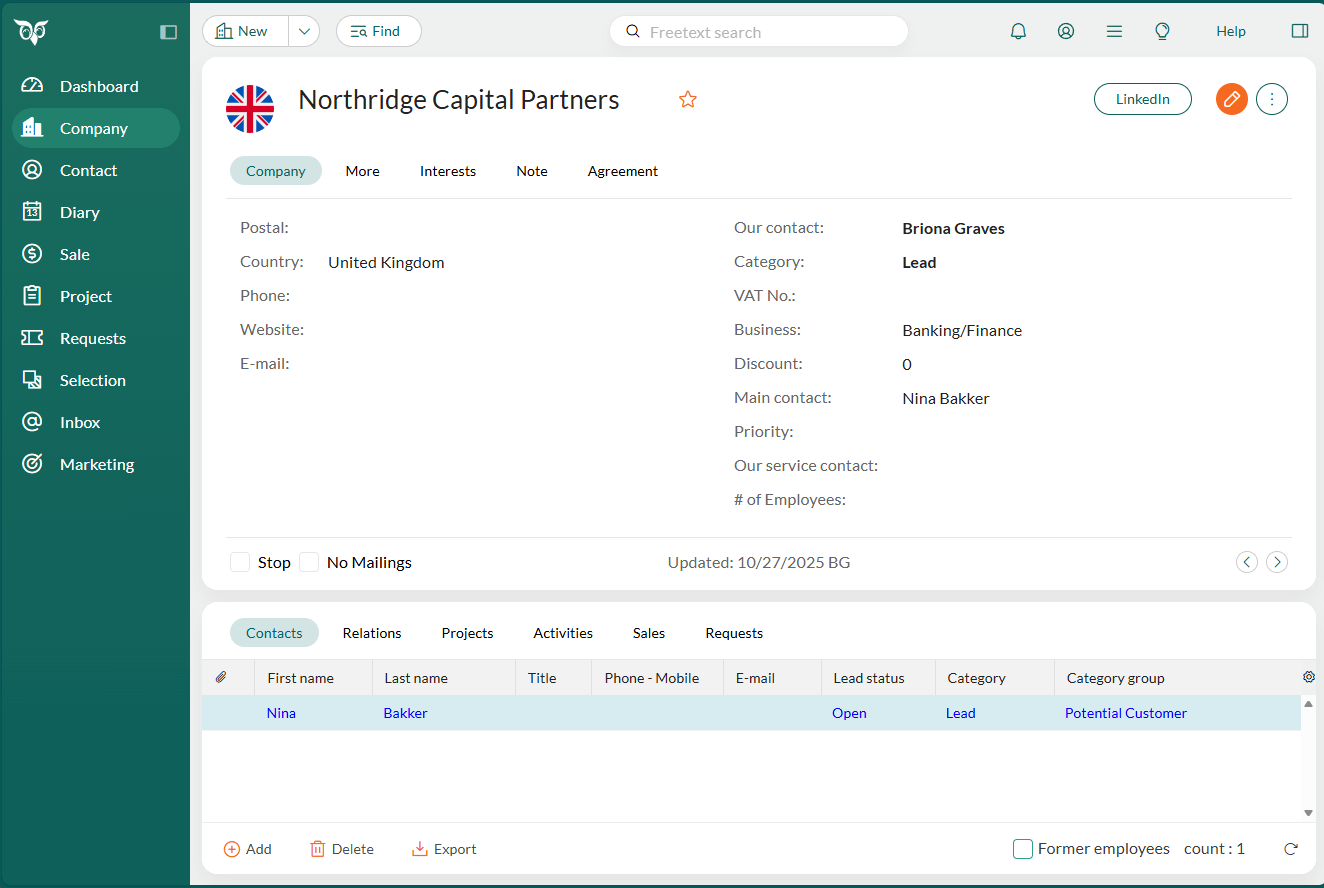Check the No Mailings option
The width and height of the screenshot is (1324, 888).
[x=309, y=562]
